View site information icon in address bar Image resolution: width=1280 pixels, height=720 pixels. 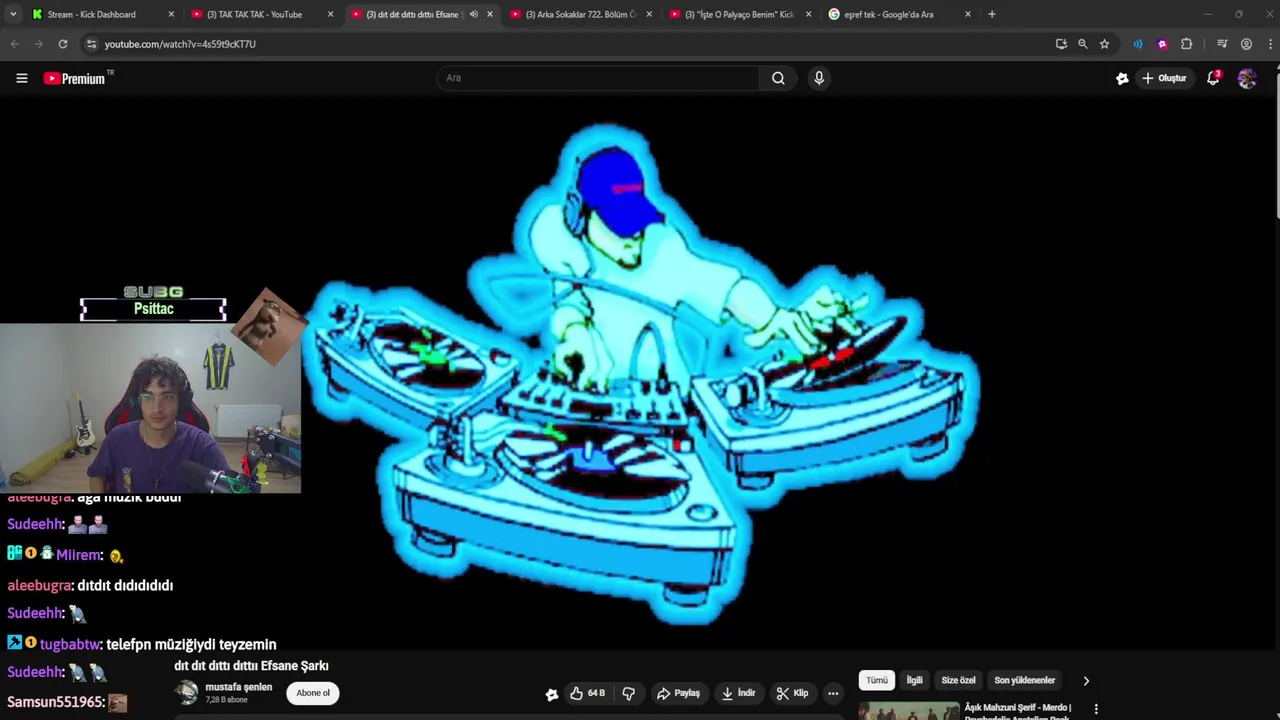click(91, 44)
